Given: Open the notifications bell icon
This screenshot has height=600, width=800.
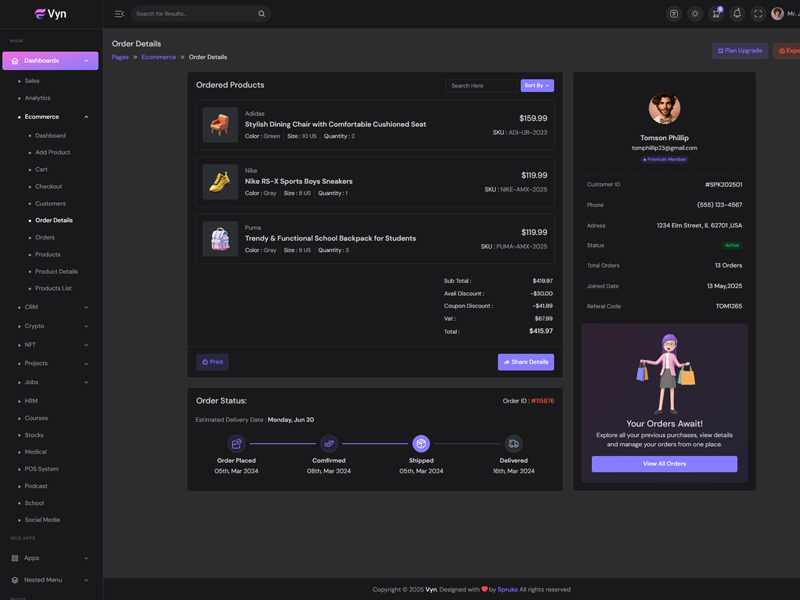Looking at the screenshot, I should 737,14.
